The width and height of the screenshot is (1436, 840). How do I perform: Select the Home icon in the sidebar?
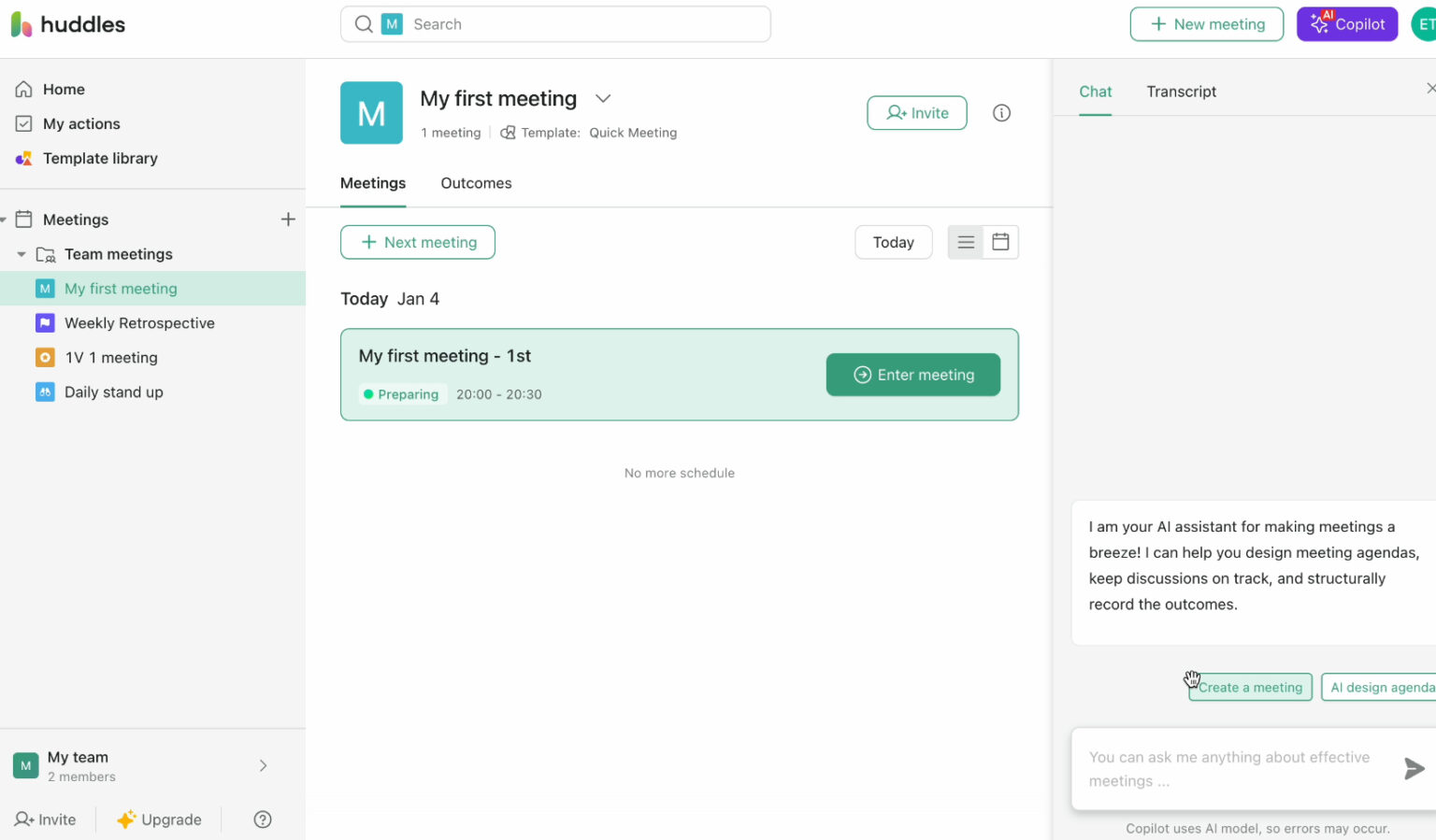25,89
